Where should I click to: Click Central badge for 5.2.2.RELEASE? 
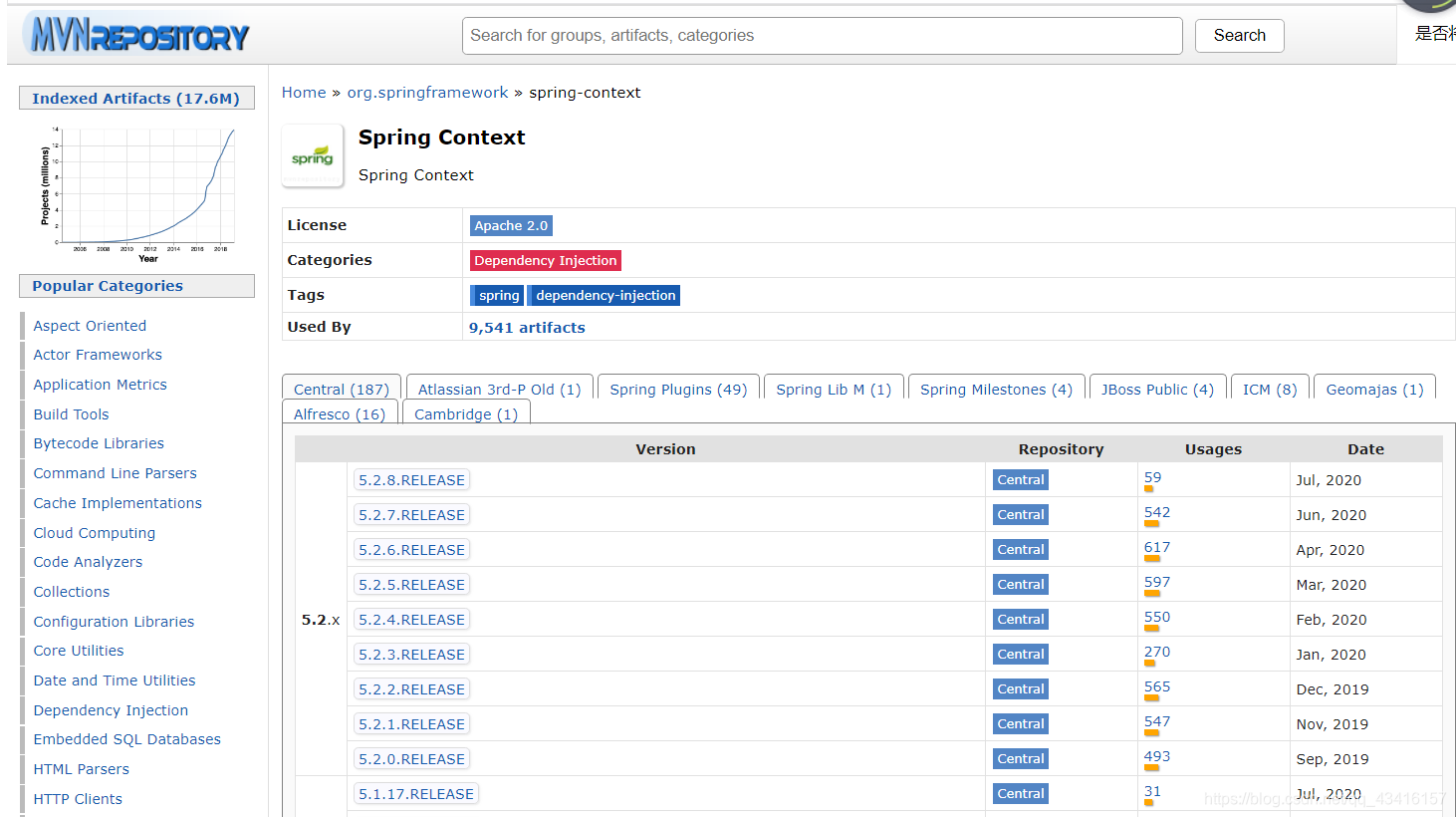click(1021, 689)
